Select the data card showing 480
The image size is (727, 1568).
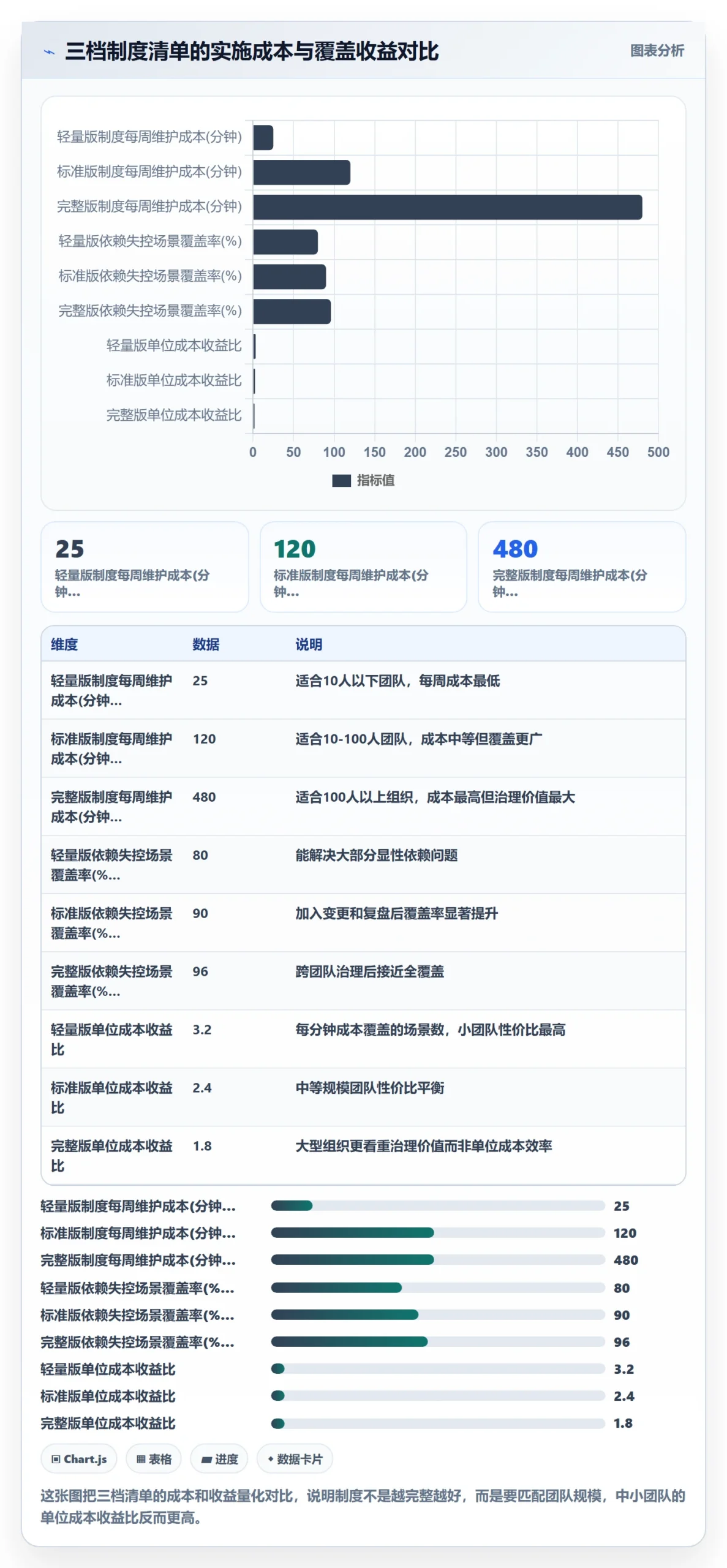pyautogui.click(x=582, y=567)
